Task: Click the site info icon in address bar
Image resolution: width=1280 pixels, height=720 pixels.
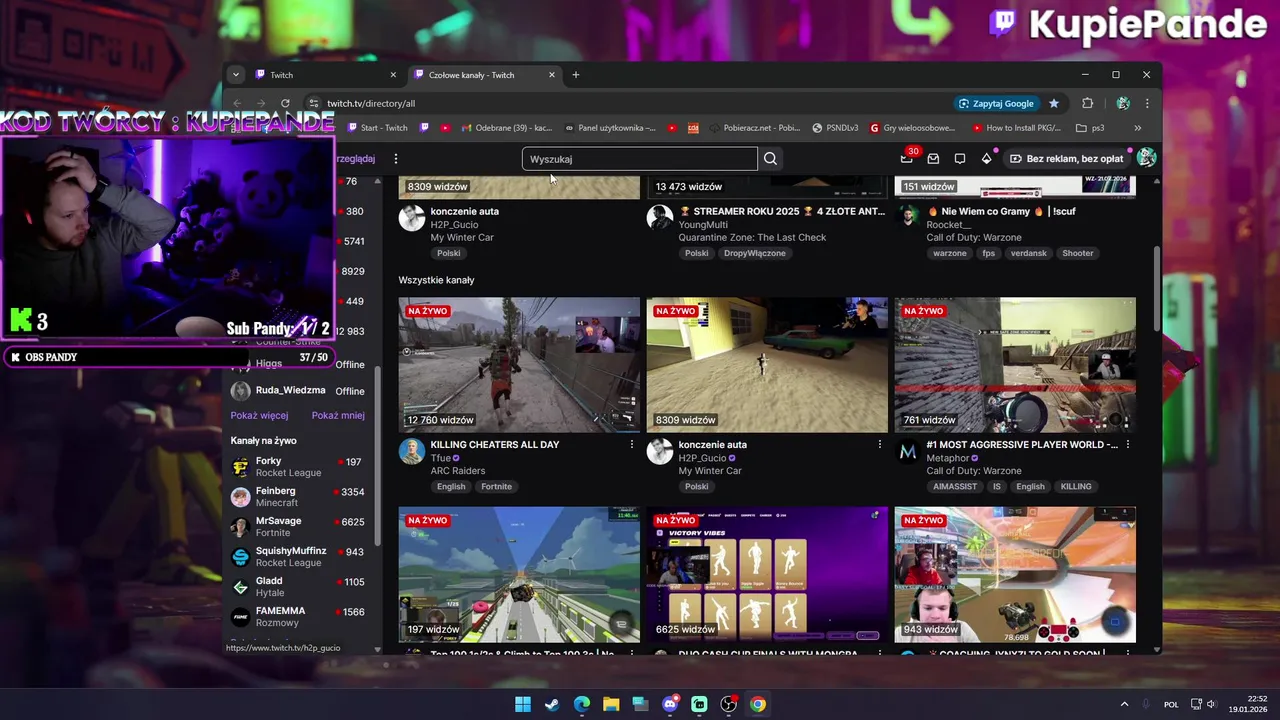Action: (314, 103)
